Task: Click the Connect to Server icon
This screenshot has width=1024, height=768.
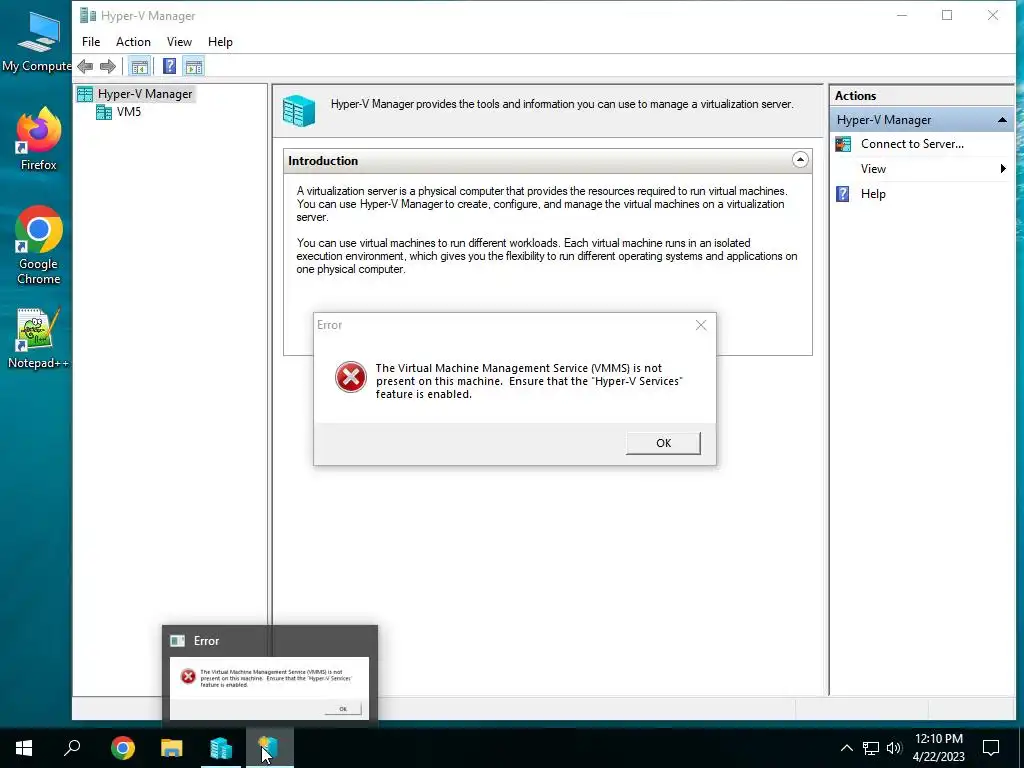Action: 843,144
